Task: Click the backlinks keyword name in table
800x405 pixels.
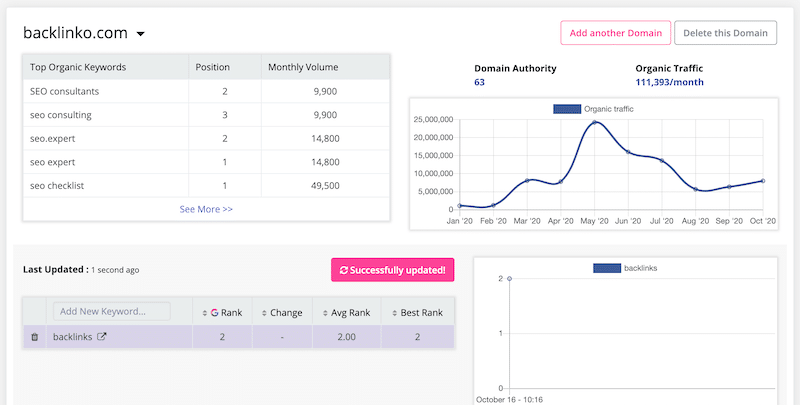Action: pos(72,337)
